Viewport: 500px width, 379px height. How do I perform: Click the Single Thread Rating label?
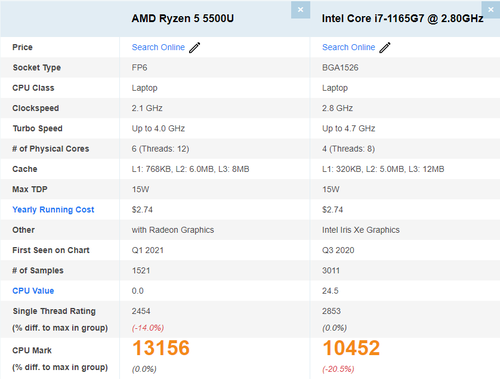(54, 311)
